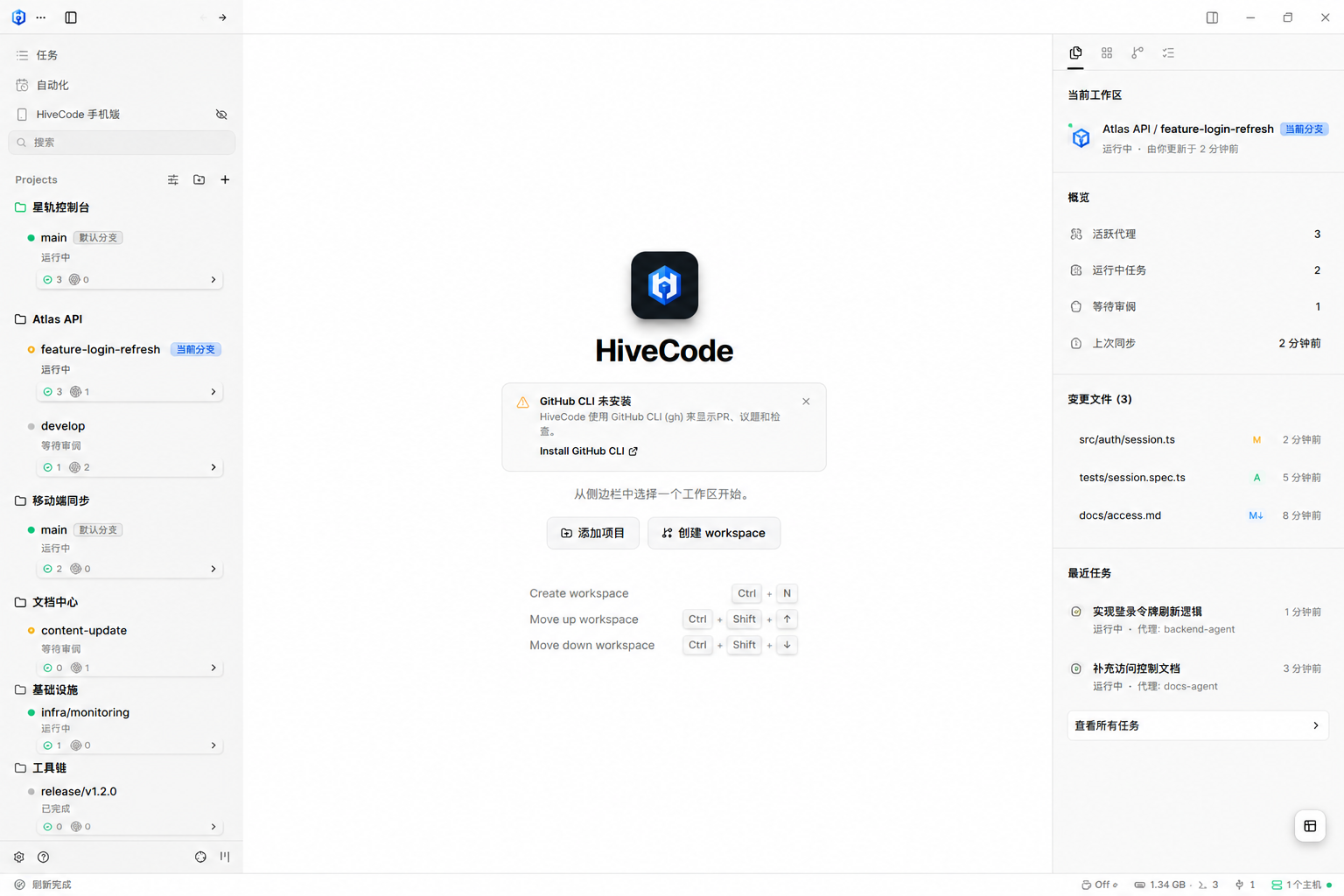Click the 添加项目 button
Screen dimensions: 1344x896
(592, 533)
